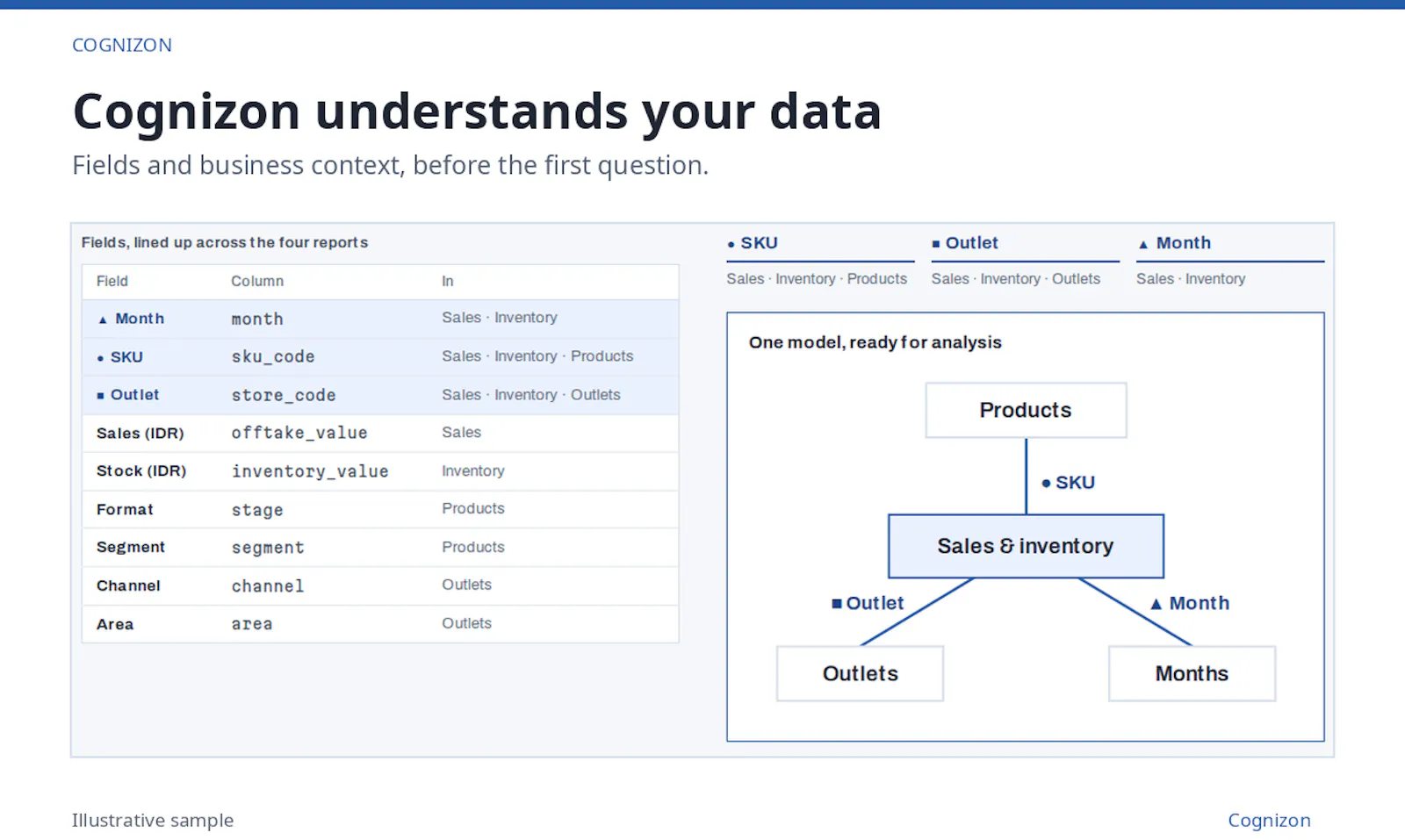Click the Column header in table

pyautogui.click(x=257, y=281)
